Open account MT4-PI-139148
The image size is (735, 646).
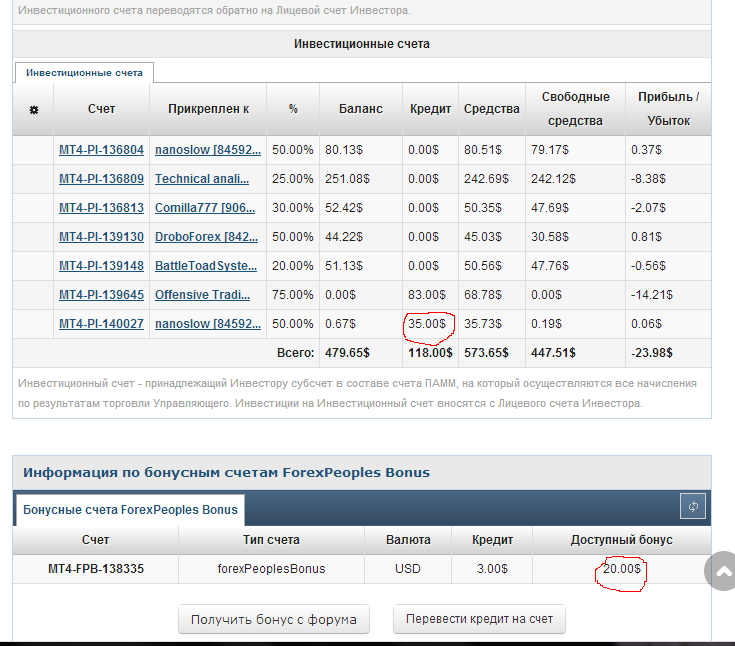[x=101, y=266]
